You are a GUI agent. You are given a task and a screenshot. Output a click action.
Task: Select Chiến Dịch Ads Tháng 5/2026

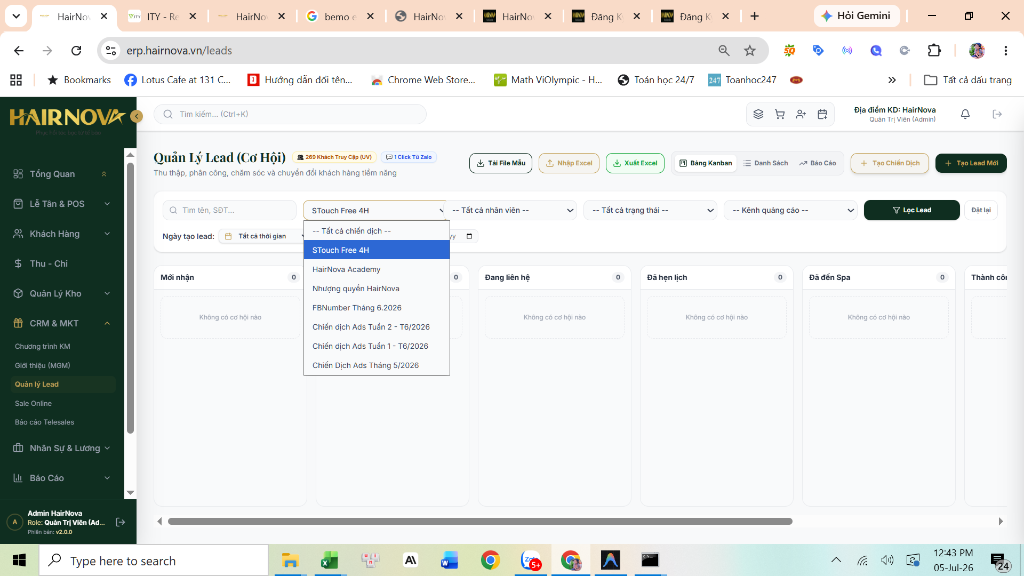(377, 365)
